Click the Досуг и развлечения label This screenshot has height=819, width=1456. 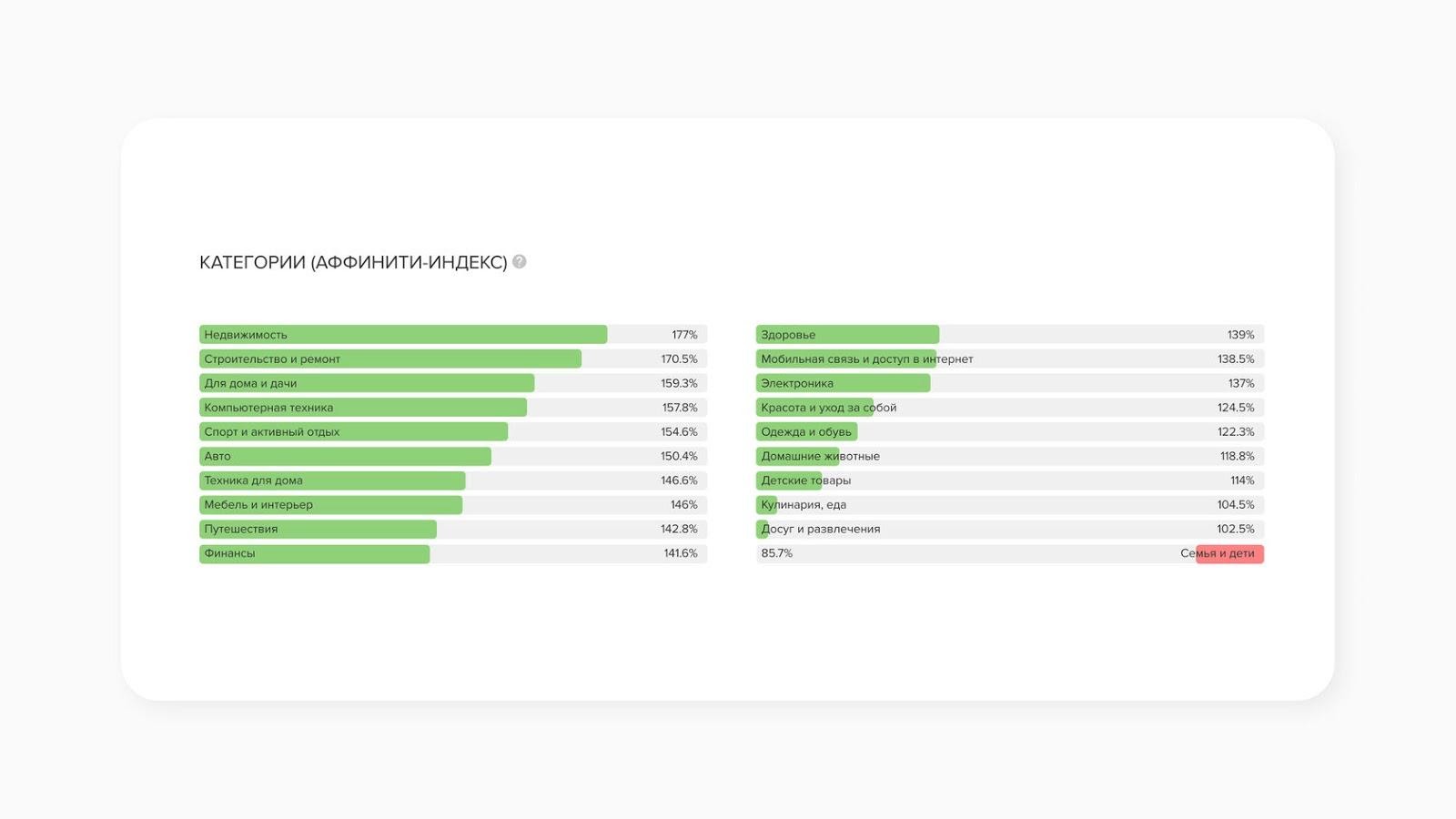(820, 529)
